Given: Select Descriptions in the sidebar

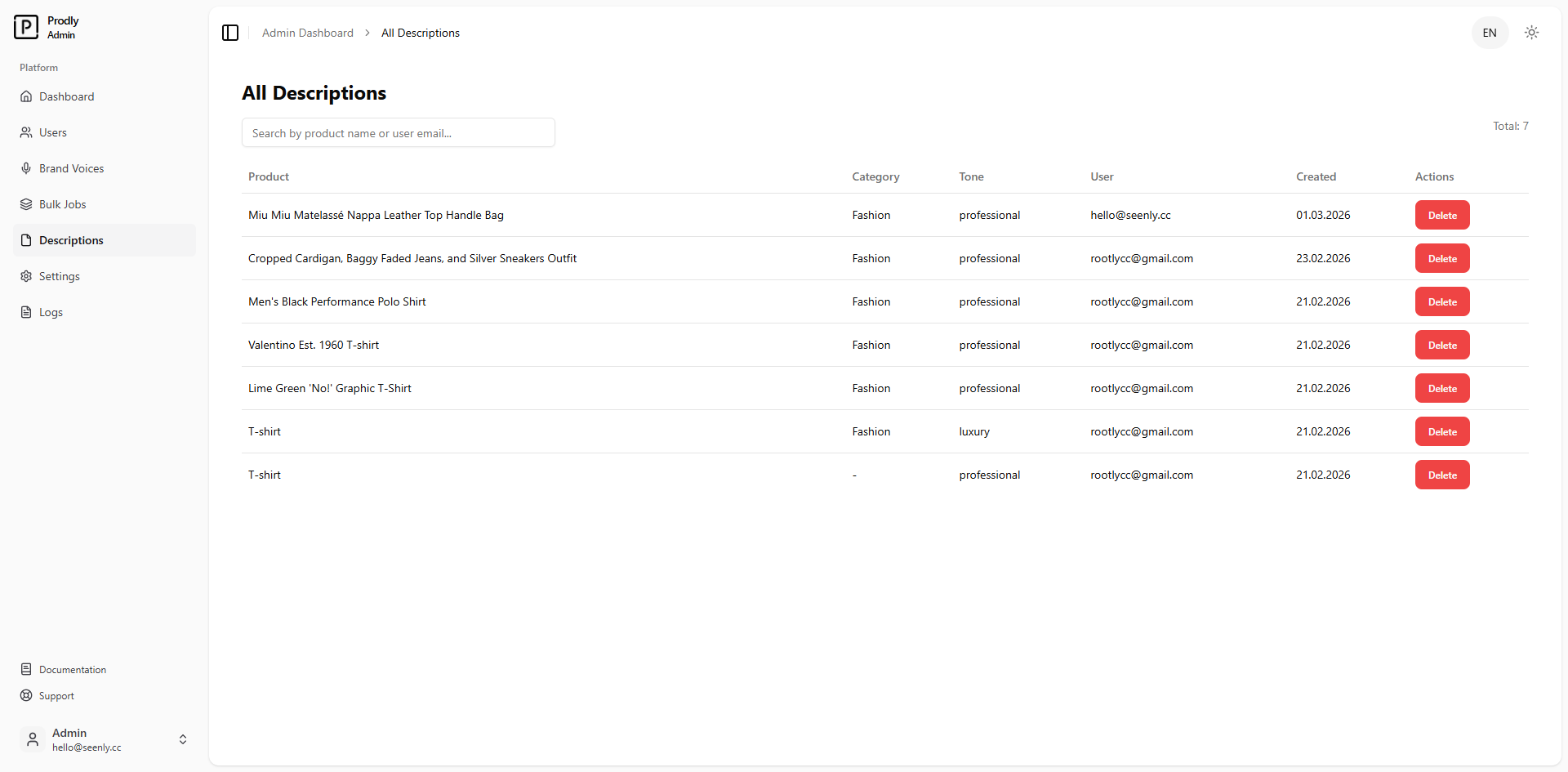Looking at the screenshot, I should 71,240.
